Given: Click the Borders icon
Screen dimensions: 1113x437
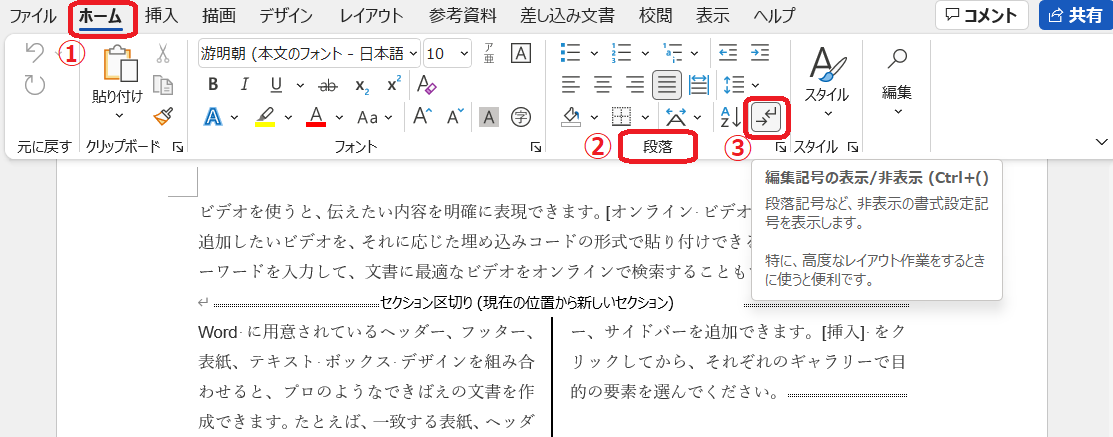Looking at the screenshot, I should click(622, 117).
